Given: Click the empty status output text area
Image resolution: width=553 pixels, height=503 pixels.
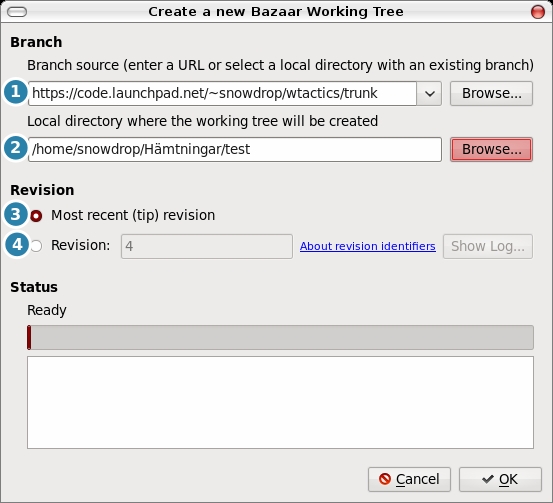Looking at the screenshot, I should pyautogui.click(x=280, y=402).
